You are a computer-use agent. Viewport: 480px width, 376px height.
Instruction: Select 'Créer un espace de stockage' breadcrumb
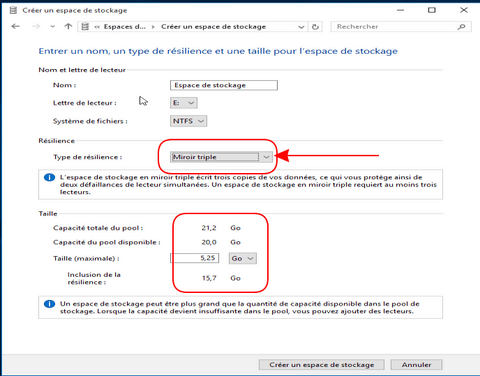213,27
